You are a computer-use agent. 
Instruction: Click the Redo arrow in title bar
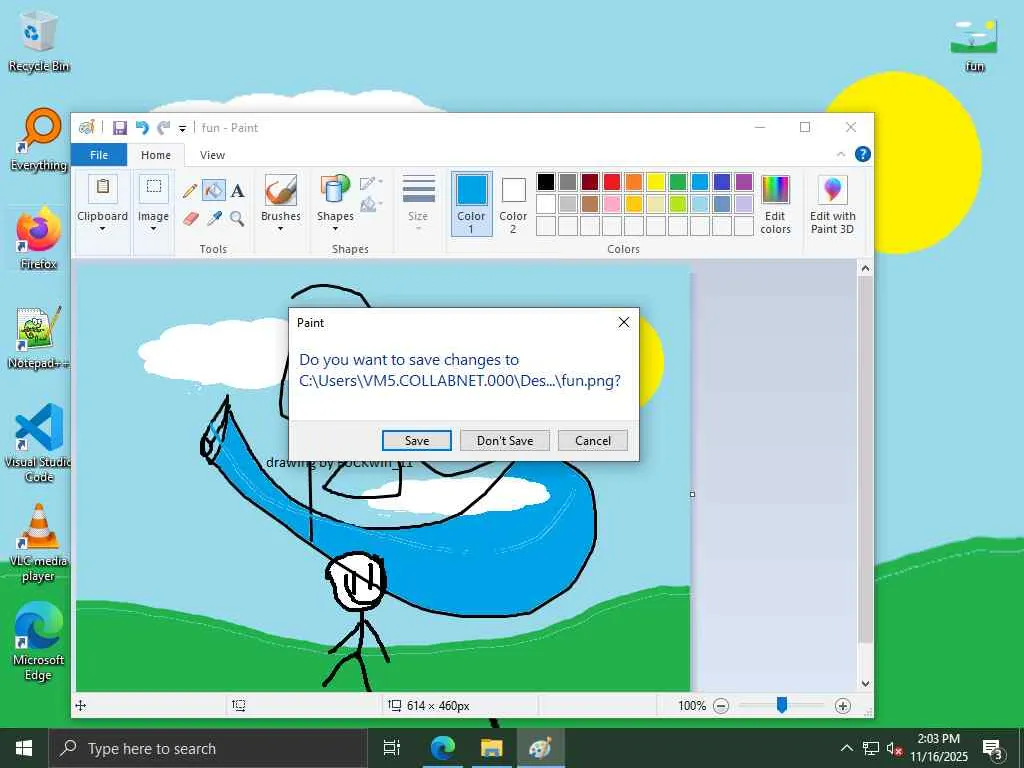(x=163, y=128)
